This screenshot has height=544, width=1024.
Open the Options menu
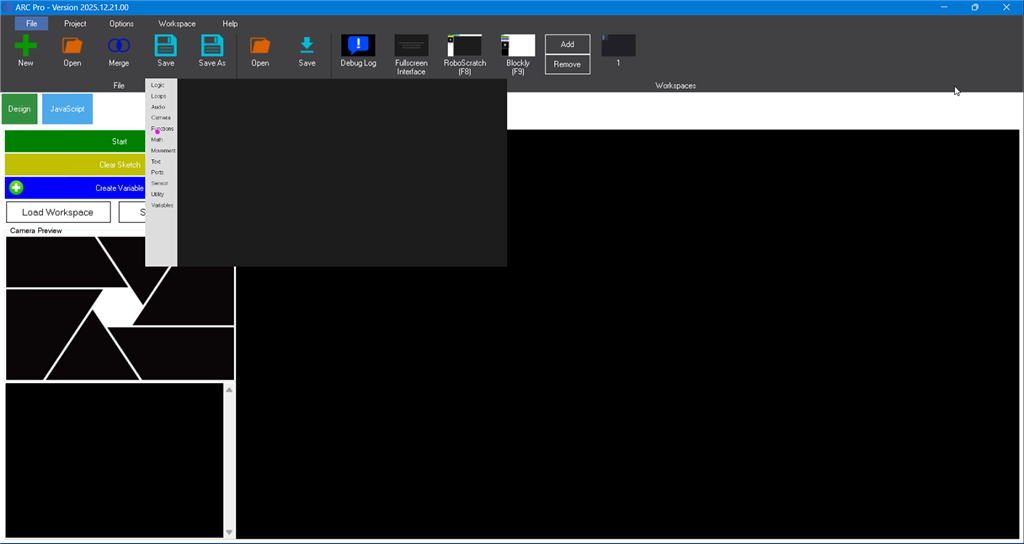tap(121, 23)
